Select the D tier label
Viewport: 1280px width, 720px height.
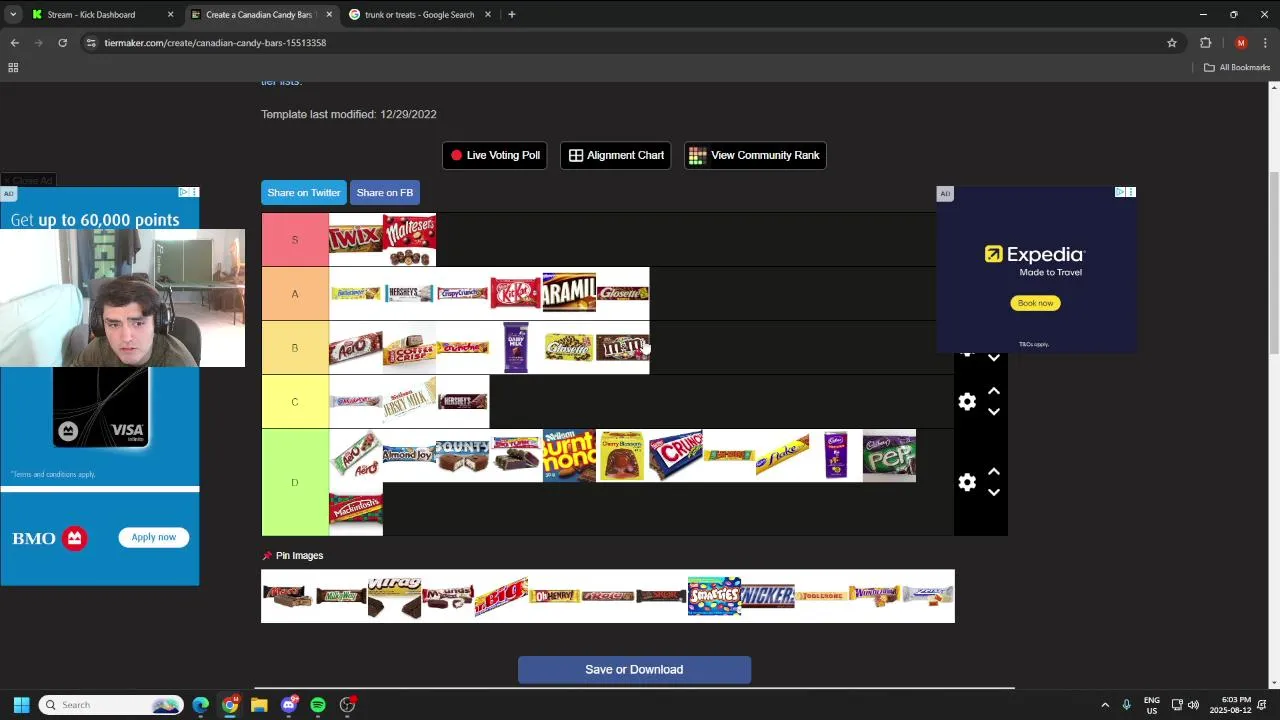[x=295, y=482]
